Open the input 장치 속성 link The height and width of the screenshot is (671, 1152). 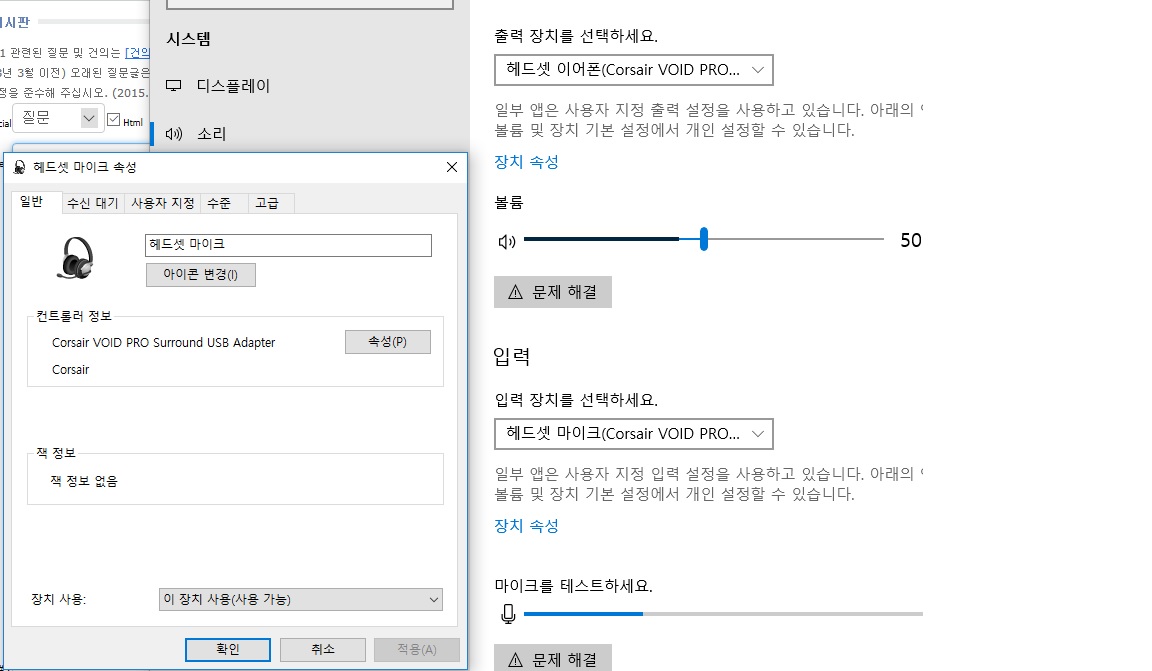pyautogui.click(x=526, y=526)
